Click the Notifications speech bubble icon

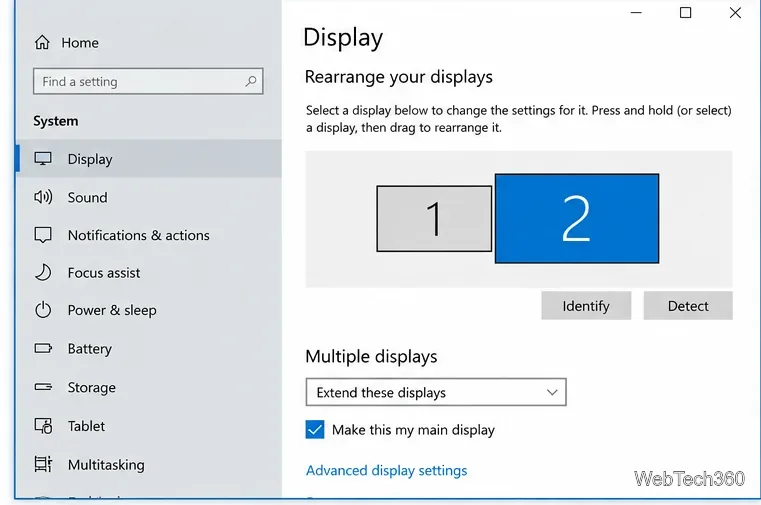[43, 235]
